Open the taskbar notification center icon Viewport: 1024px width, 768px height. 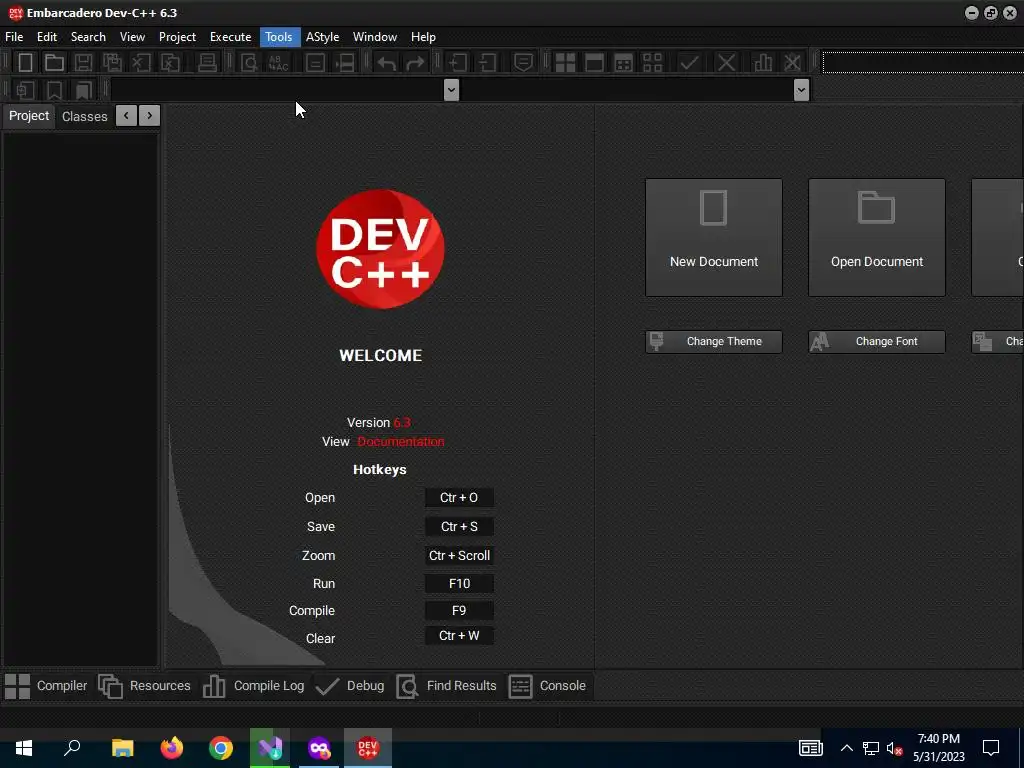pyautogui.click(x=991, y=748)
